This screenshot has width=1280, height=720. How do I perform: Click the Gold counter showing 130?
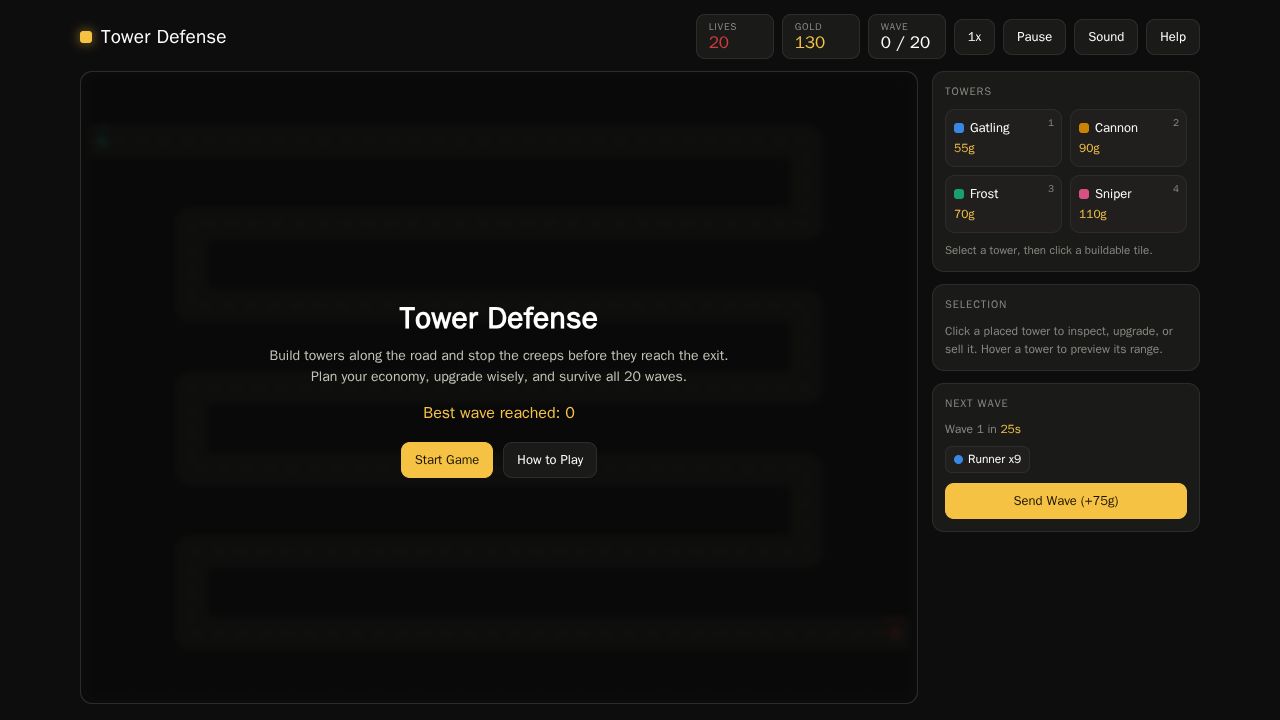[821, 37]
